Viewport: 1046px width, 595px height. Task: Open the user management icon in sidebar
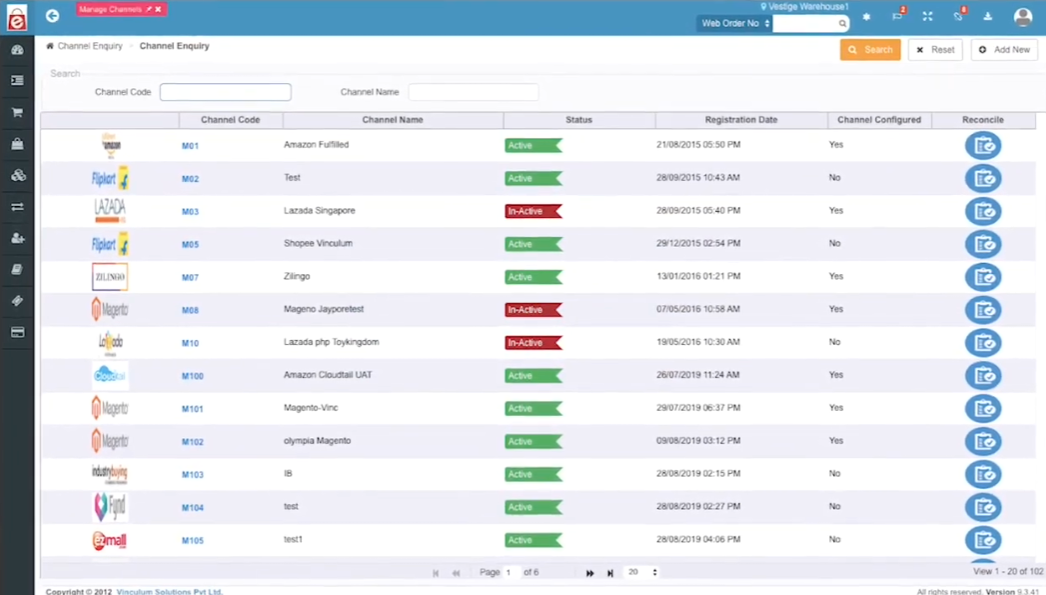[16, 238]
